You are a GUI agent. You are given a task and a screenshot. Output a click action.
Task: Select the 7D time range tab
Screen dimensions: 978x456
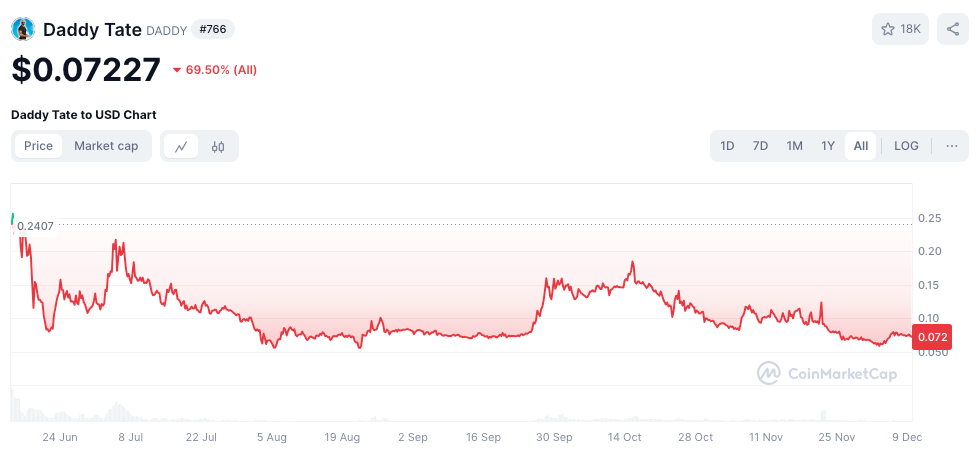(x=760, y=146)
